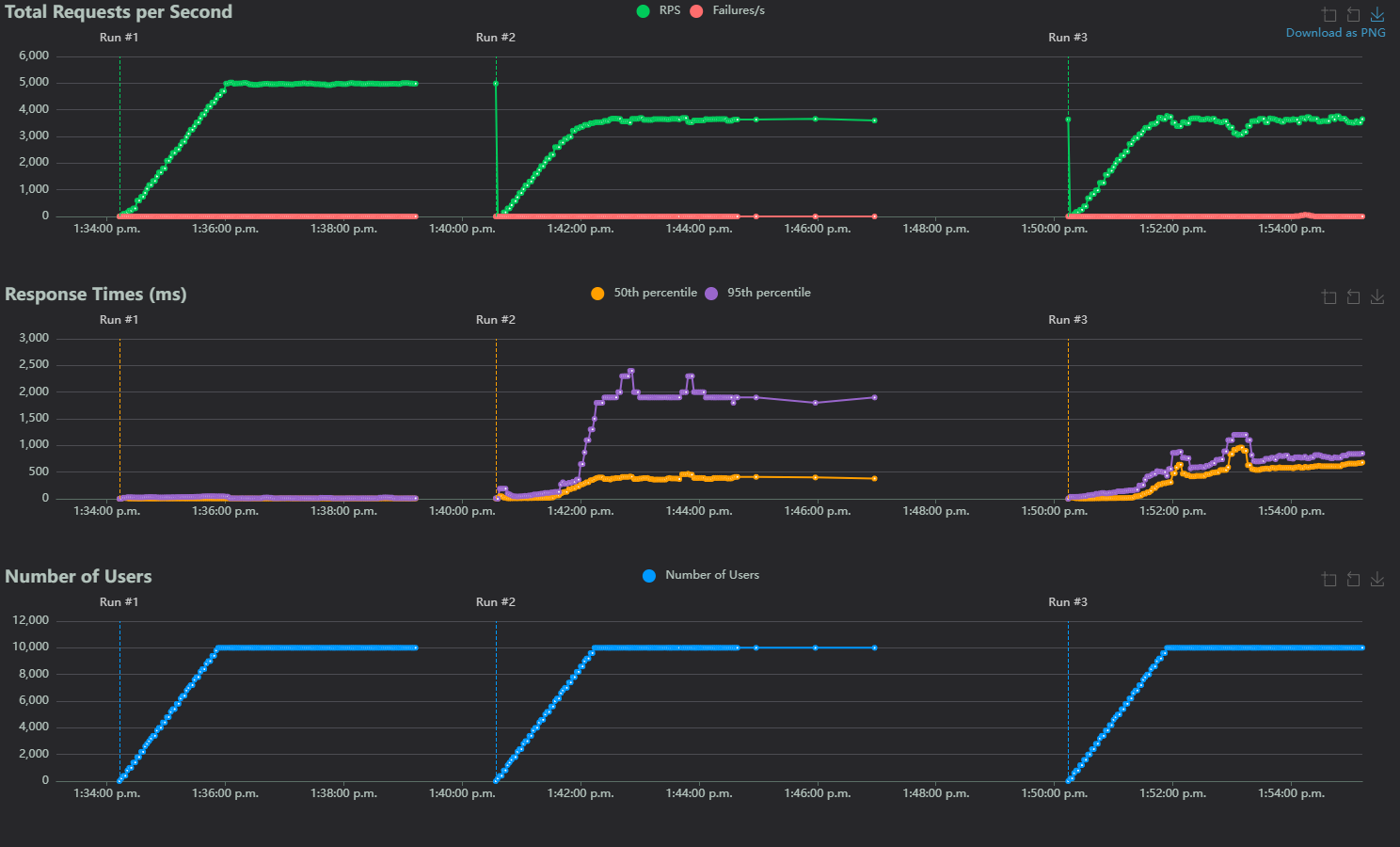
Task: Click the 1:42:00 p.m. label in the Response Times chart
Action: point(581,511)
